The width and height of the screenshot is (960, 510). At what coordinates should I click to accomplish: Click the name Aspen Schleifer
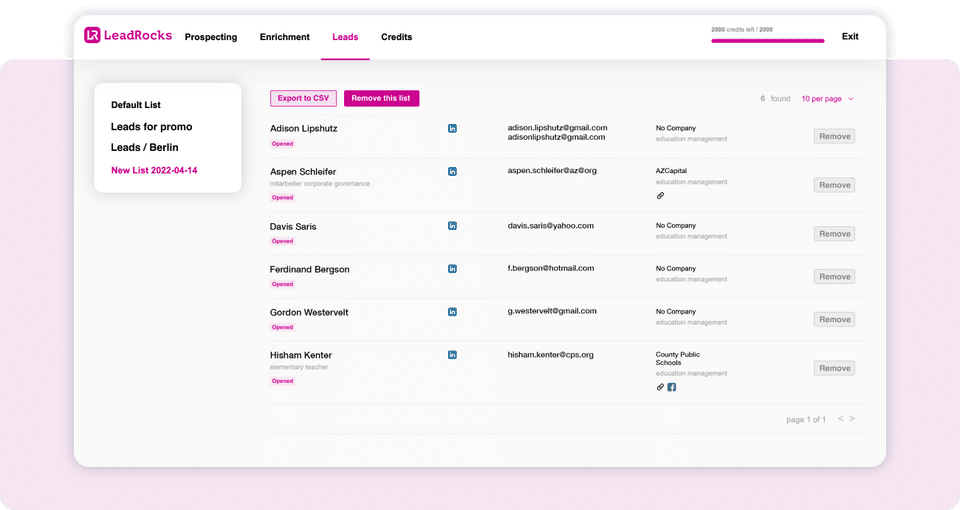coord(303,172)
